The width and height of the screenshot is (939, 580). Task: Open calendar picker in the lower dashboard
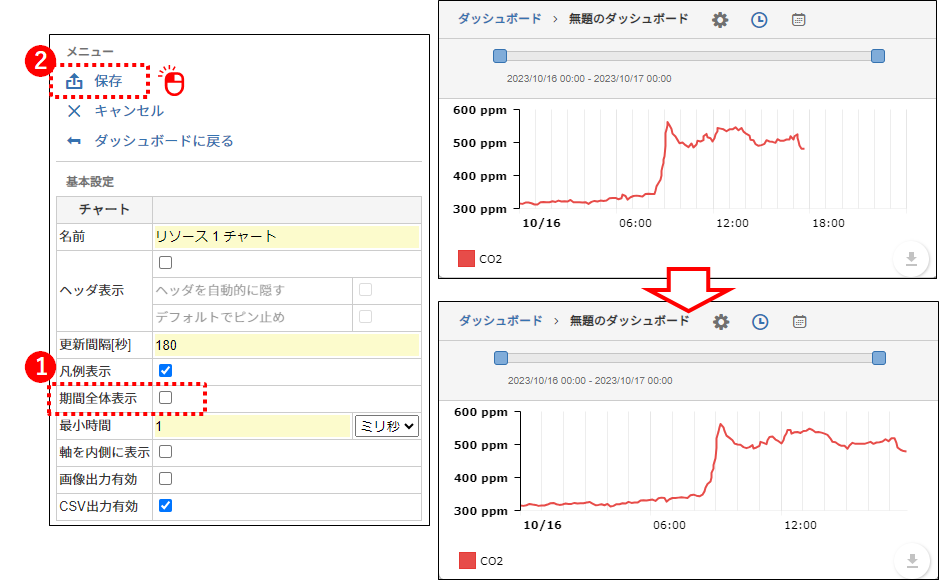(x=799, y=322)
